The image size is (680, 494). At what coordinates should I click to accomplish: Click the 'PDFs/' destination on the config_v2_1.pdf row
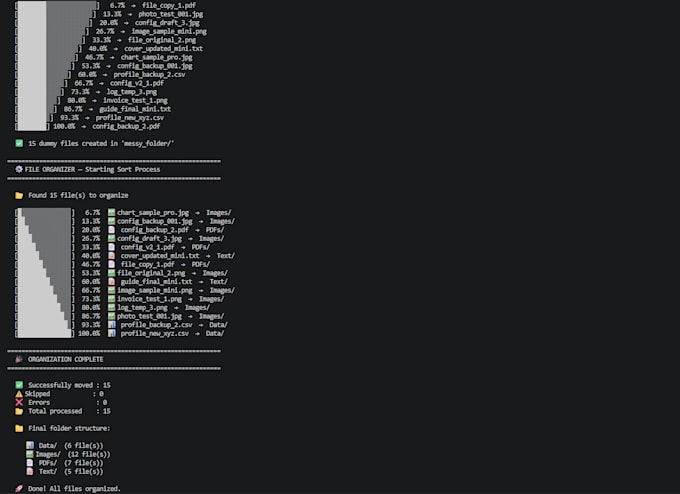pyautogui.click(x=201, y=247)
